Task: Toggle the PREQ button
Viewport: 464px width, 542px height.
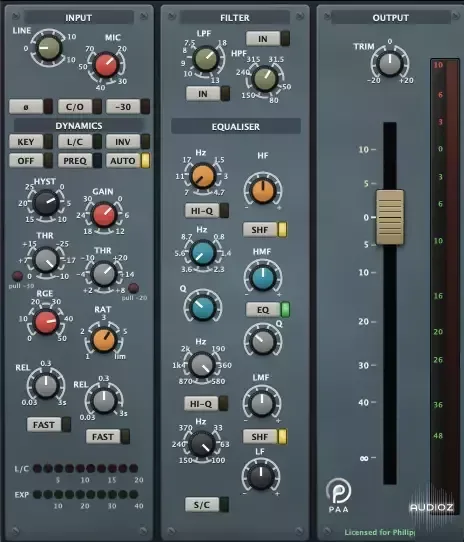Action: 80,160
